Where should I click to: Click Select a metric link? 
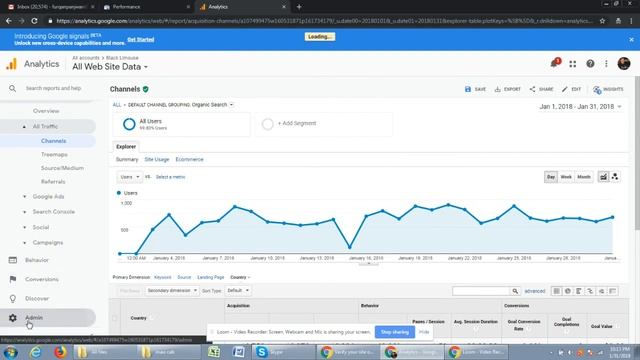170,177
